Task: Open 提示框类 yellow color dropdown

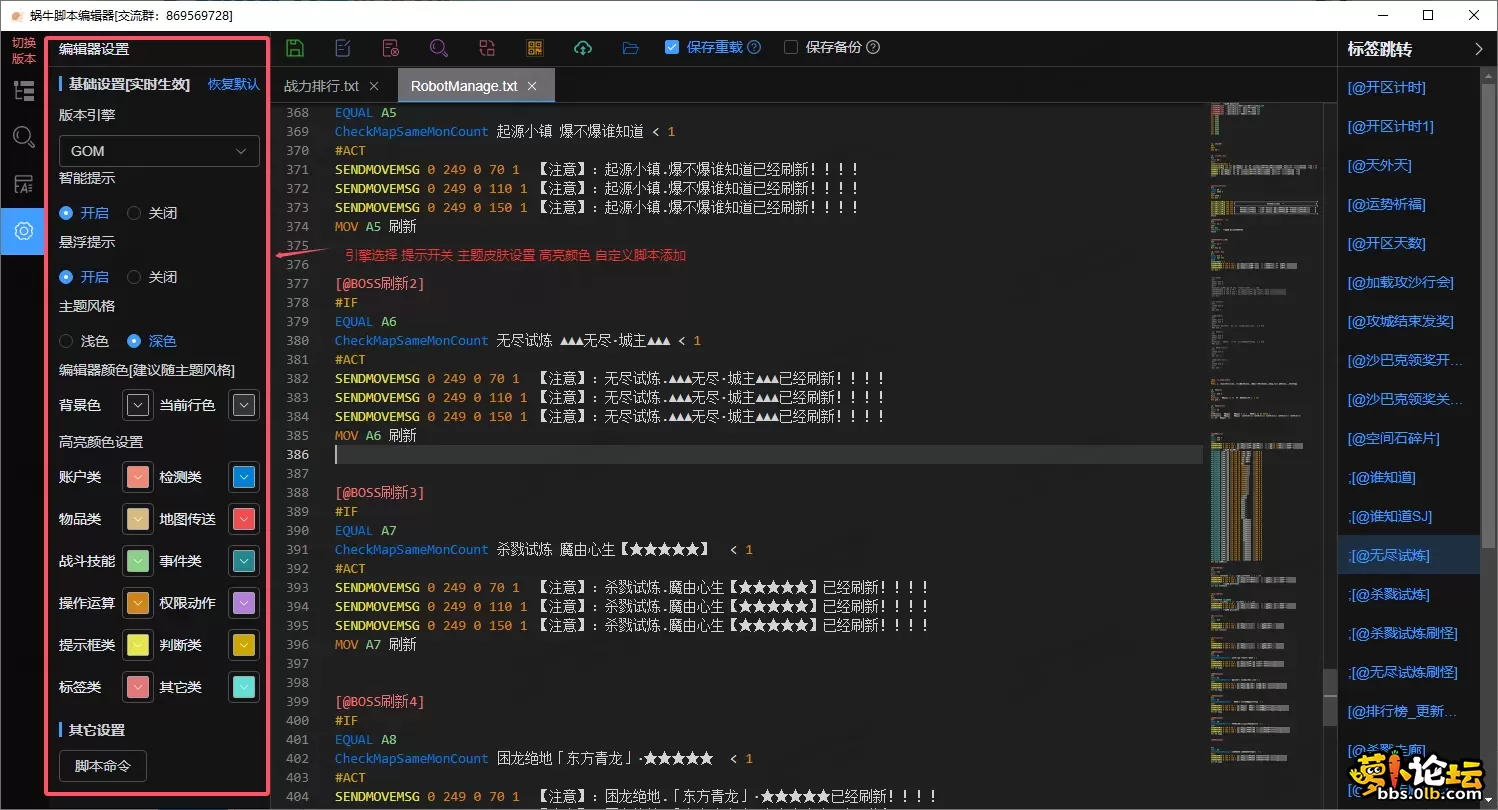Action: pos(137,645)
